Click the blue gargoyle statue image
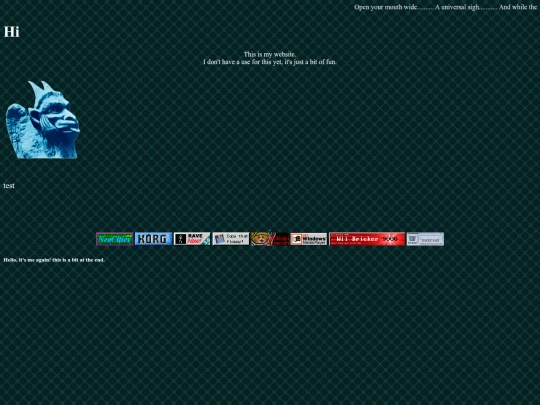This screenshot has height=405, width=540. click(x=43, y=120)
